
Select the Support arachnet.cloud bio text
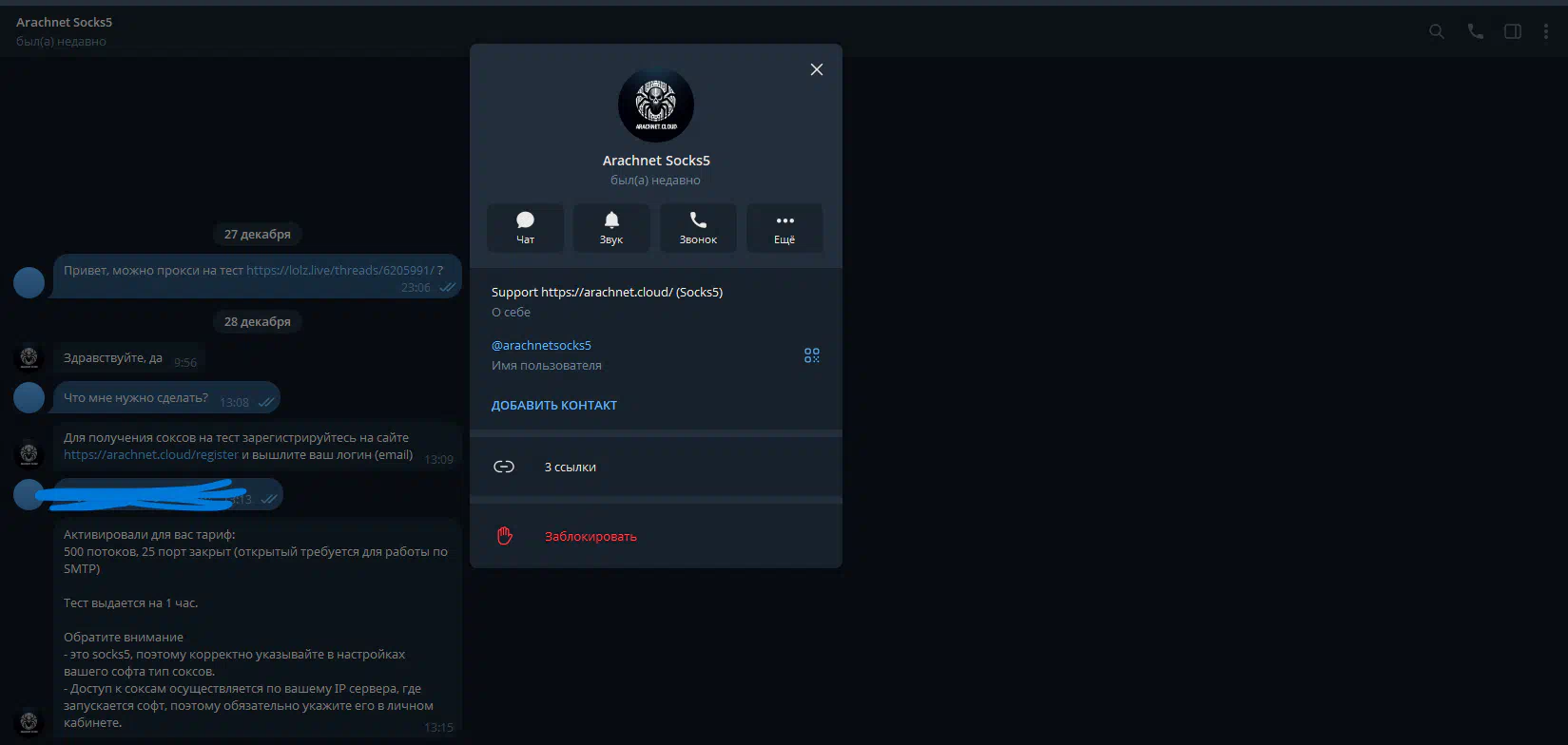pos(607,293)
